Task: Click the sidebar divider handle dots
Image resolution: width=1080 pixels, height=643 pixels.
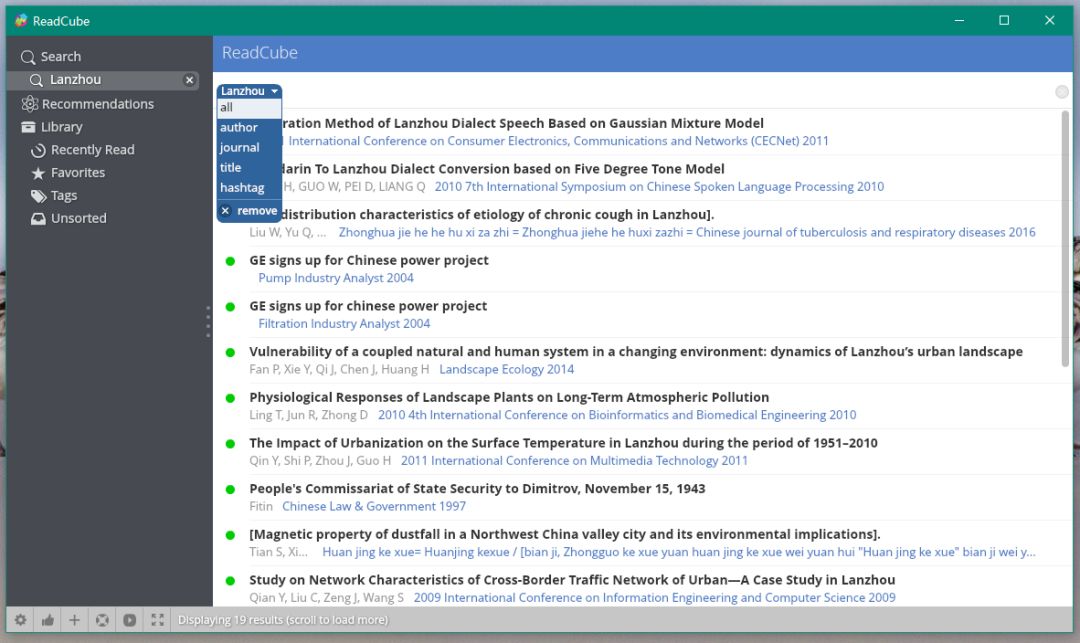Action: 208,322
